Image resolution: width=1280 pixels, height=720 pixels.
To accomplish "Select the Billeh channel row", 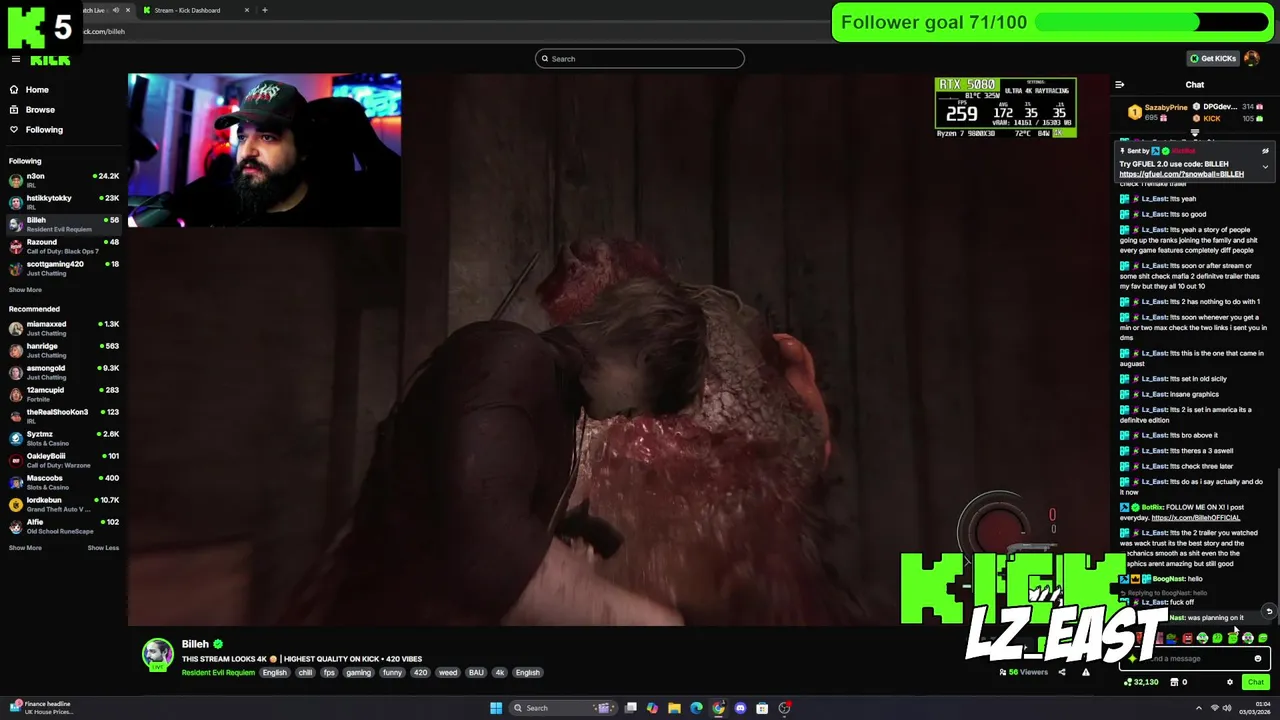I will click(64, 224).
